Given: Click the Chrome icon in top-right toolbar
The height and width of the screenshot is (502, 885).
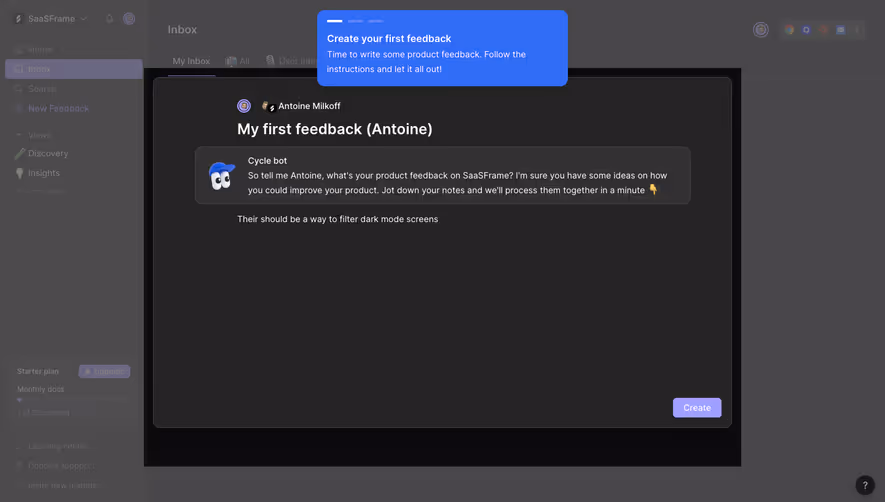Looking at the screenshot, I should coord(789,29).
